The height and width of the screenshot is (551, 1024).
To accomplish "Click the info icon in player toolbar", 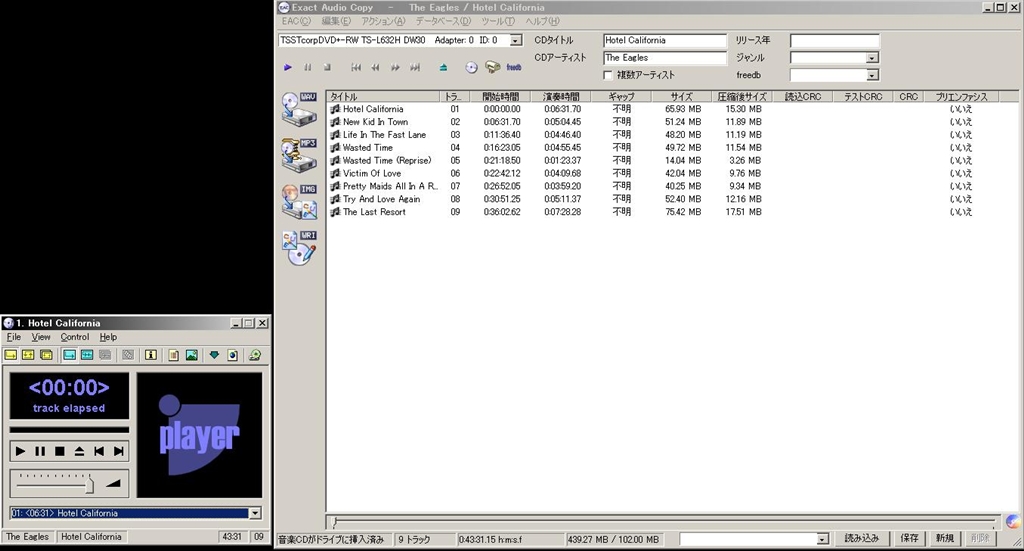I will (151, 355).
